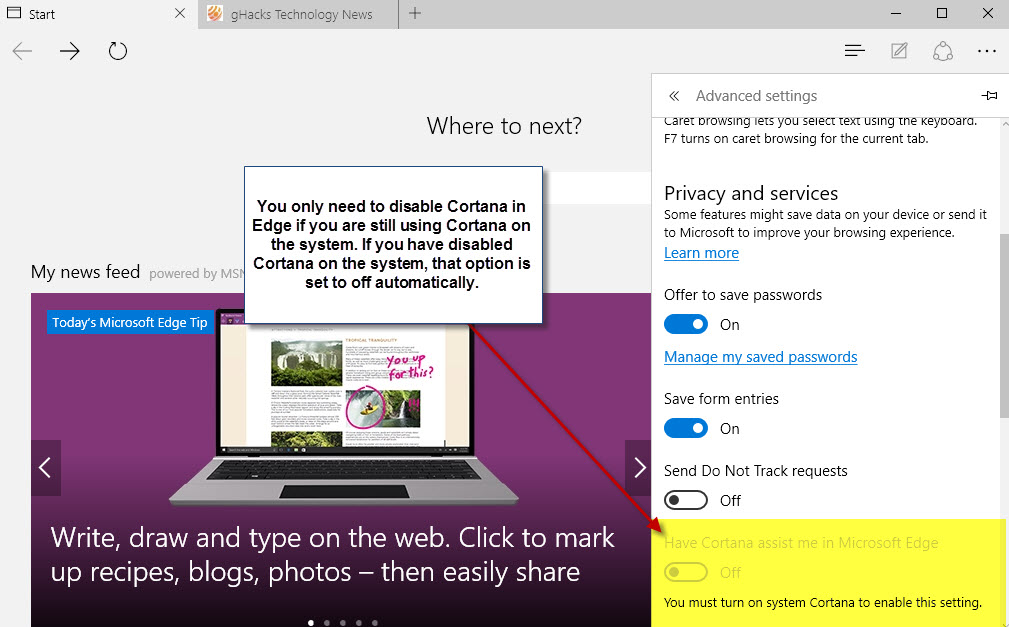Open the Write, draw and type article headline
Screen dimensions: 1009x627
333,554
